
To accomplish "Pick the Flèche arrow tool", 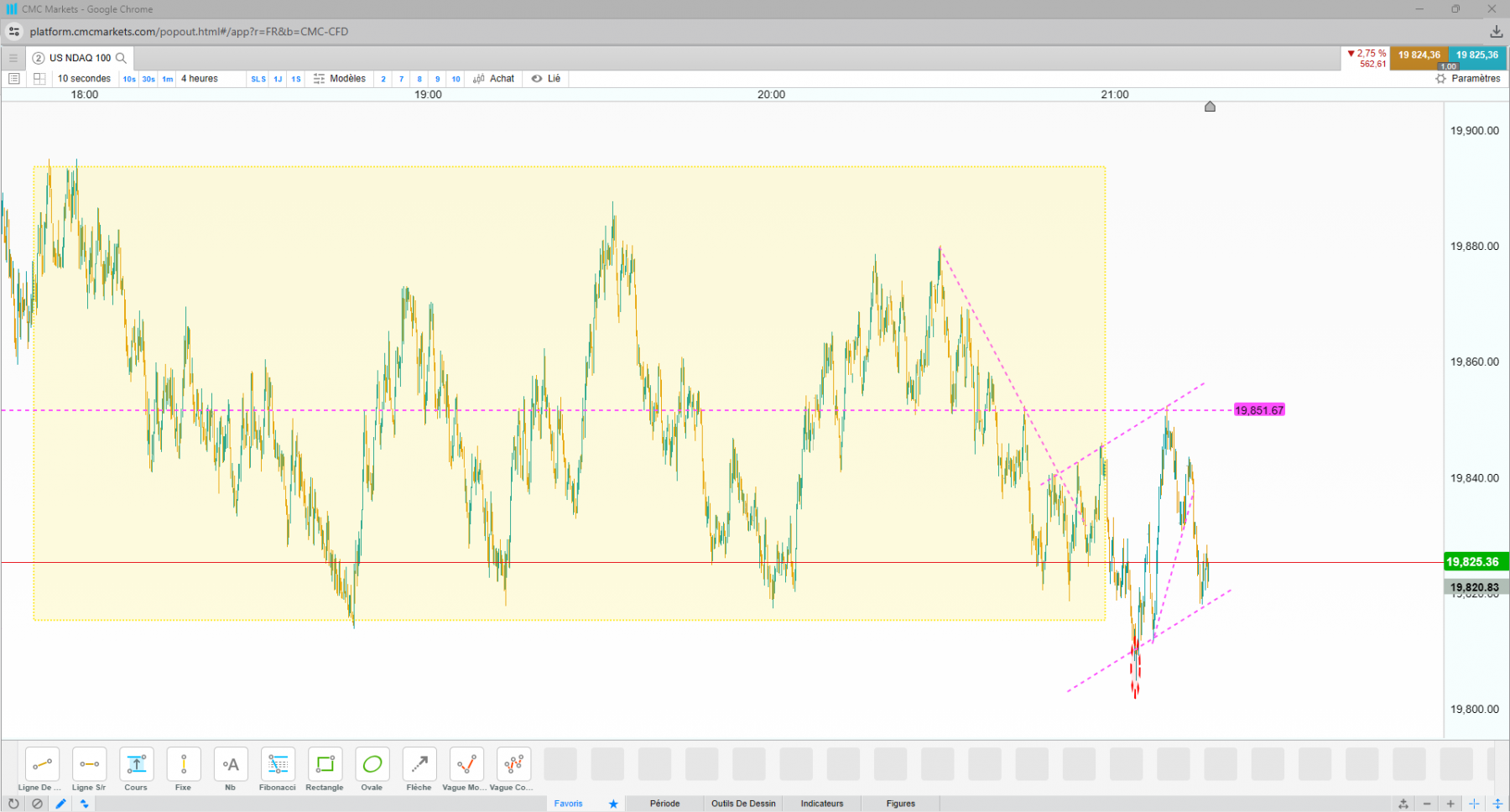I will pos(419,764).
